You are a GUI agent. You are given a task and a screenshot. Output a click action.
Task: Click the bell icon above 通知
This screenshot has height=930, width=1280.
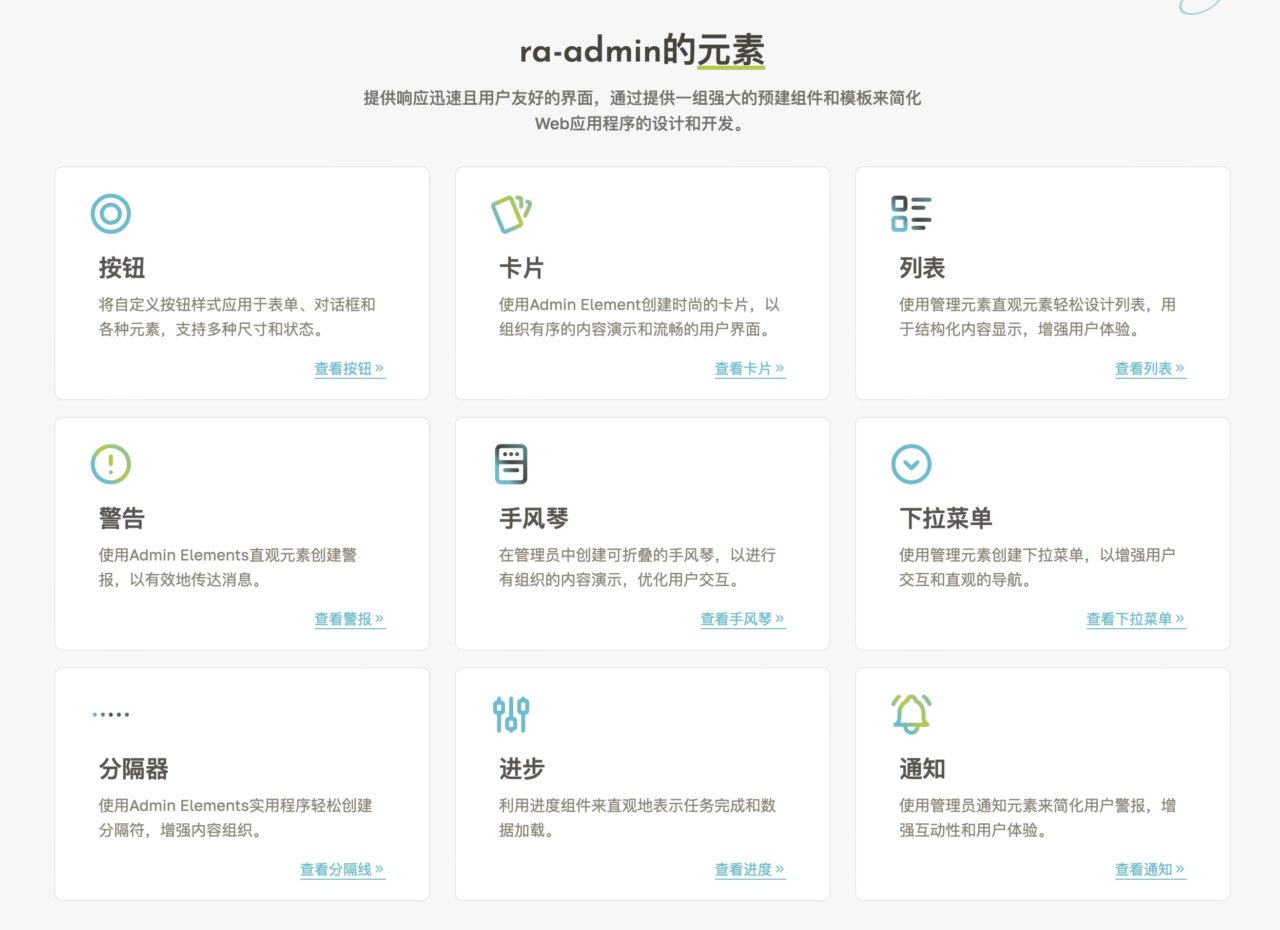coord(911,714)
